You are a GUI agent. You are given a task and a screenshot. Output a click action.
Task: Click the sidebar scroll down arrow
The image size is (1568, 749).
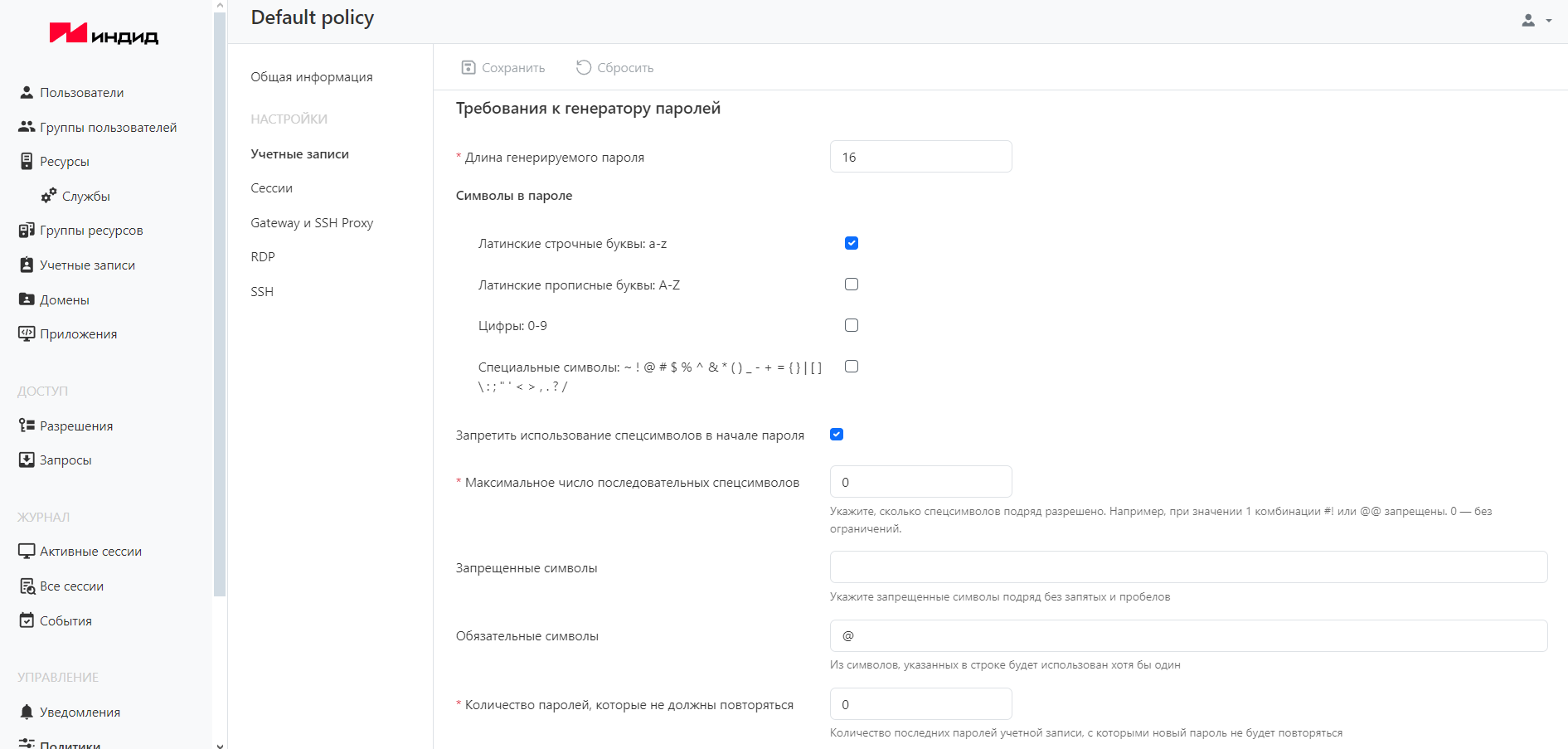click(x=220, y=744)
